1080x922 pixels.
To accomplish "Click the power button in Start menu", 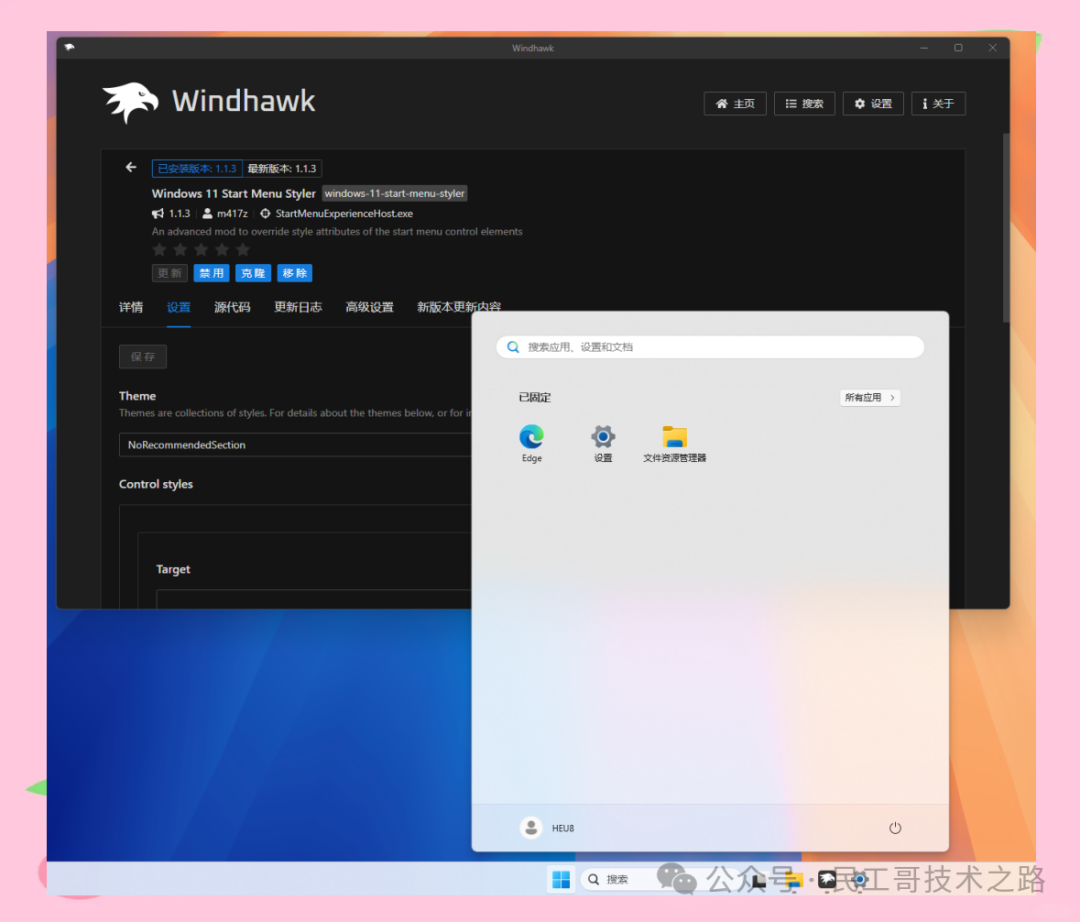I will [x=895, y=828].
